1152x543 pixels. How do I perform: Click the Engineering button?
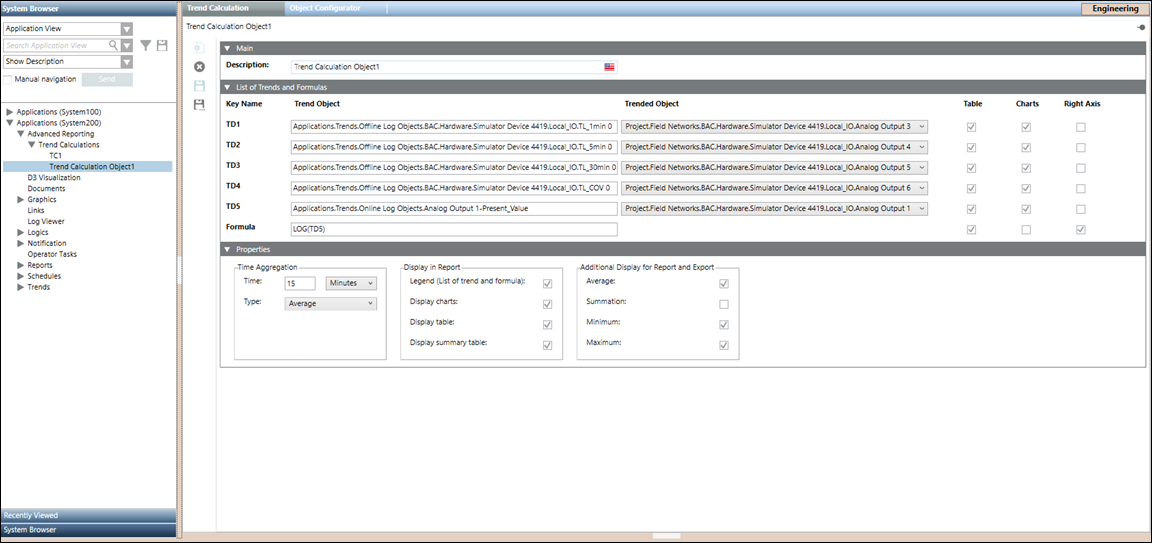click(x=1115, y=8)
